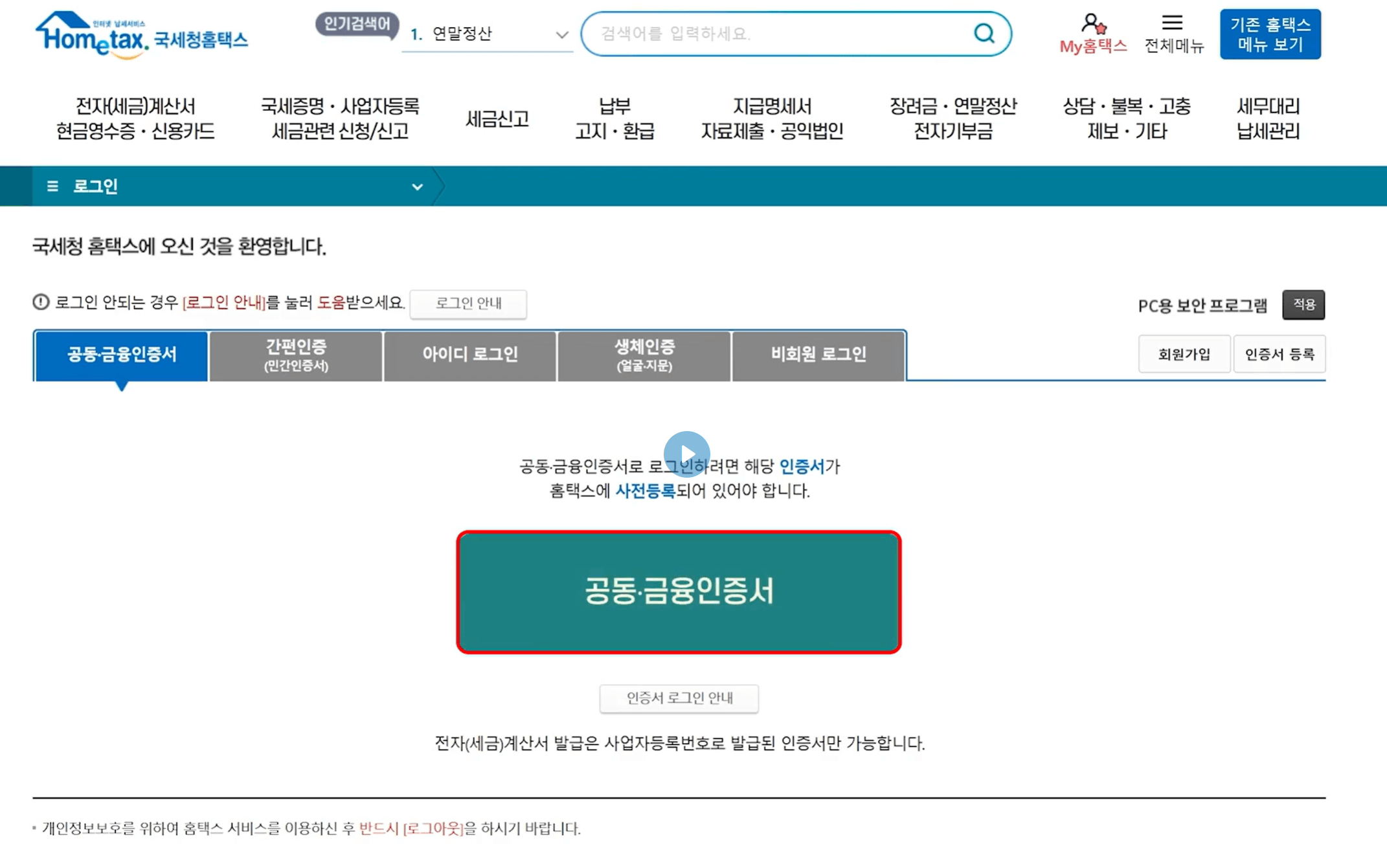
Task: Open the 적용 control for PC 보안 프로그램
Action: coord(1303,304)
